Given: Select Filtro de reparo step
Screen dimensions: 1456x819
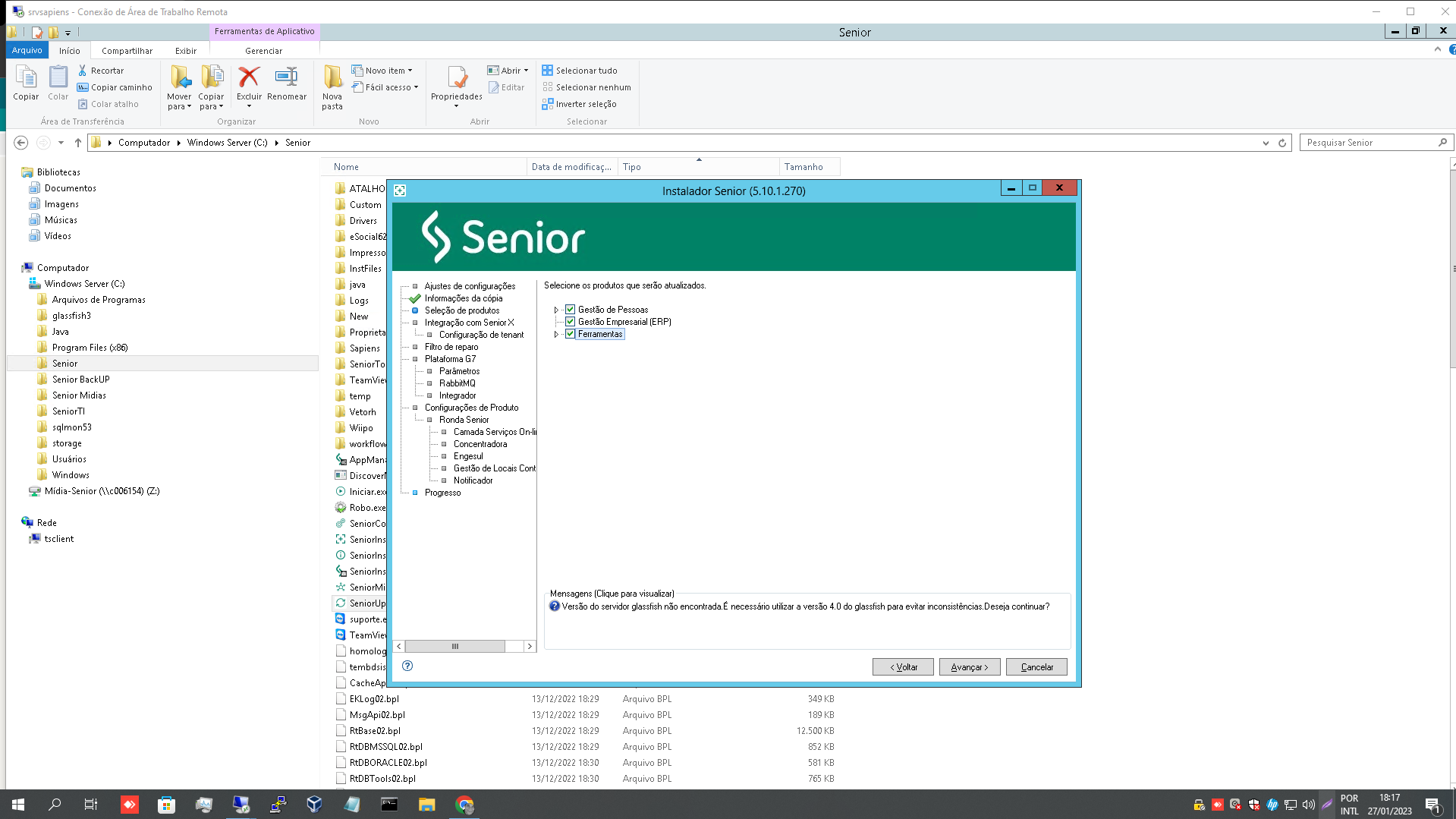Looking at the screenshot, I should tap(451, 347).
